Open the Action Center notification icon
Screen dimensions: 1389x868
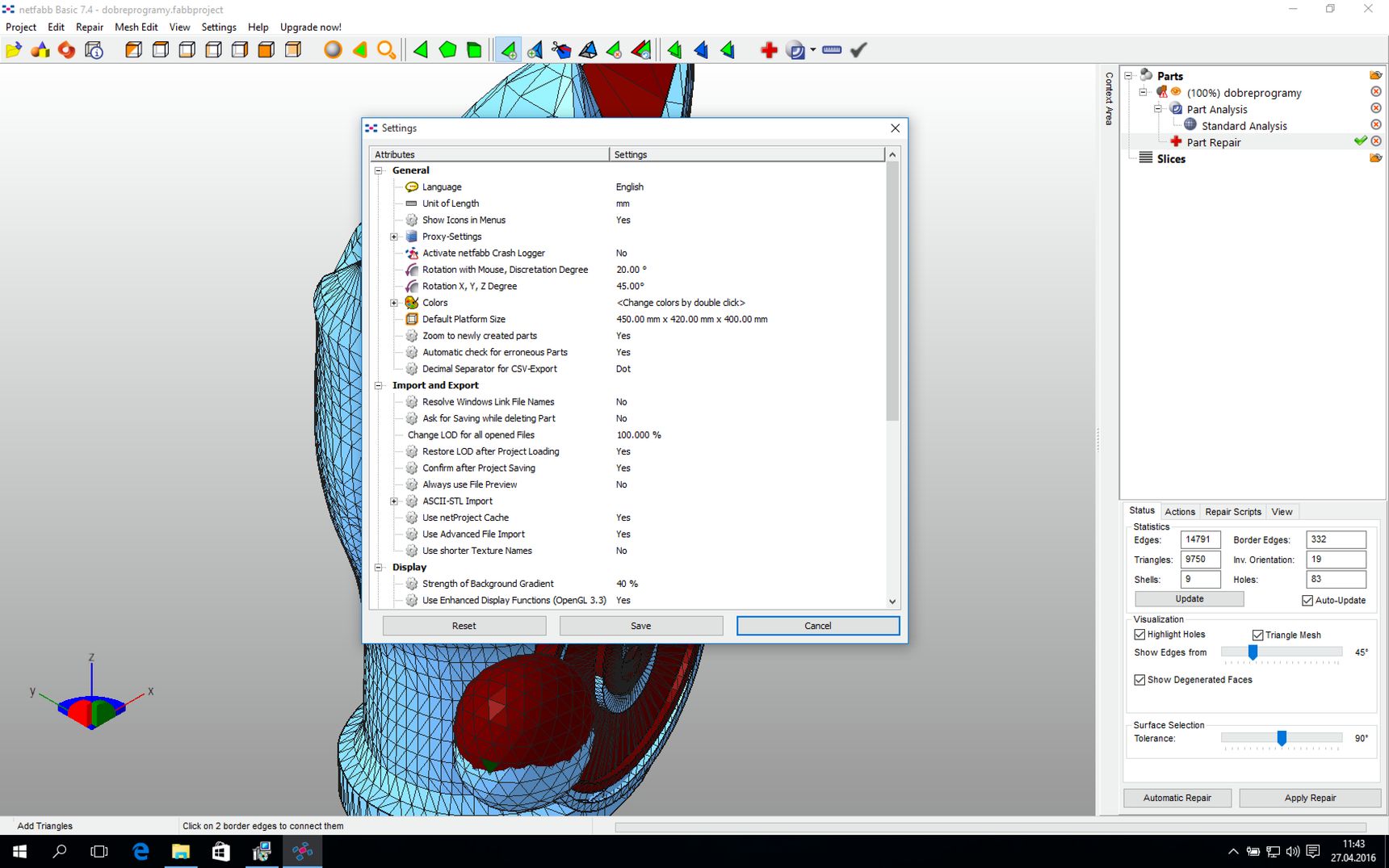click(1313, 851)
